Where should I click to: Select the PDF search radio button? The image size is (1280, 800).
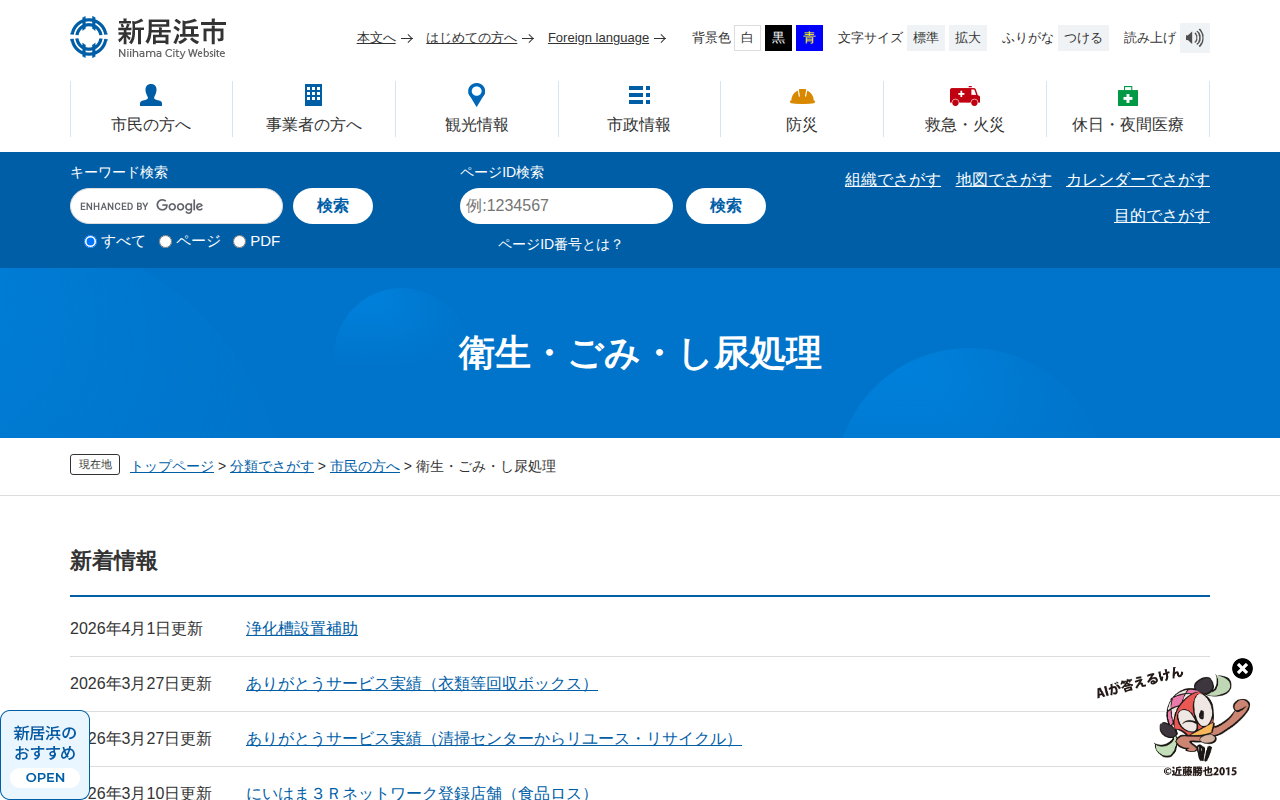(240, 241)
